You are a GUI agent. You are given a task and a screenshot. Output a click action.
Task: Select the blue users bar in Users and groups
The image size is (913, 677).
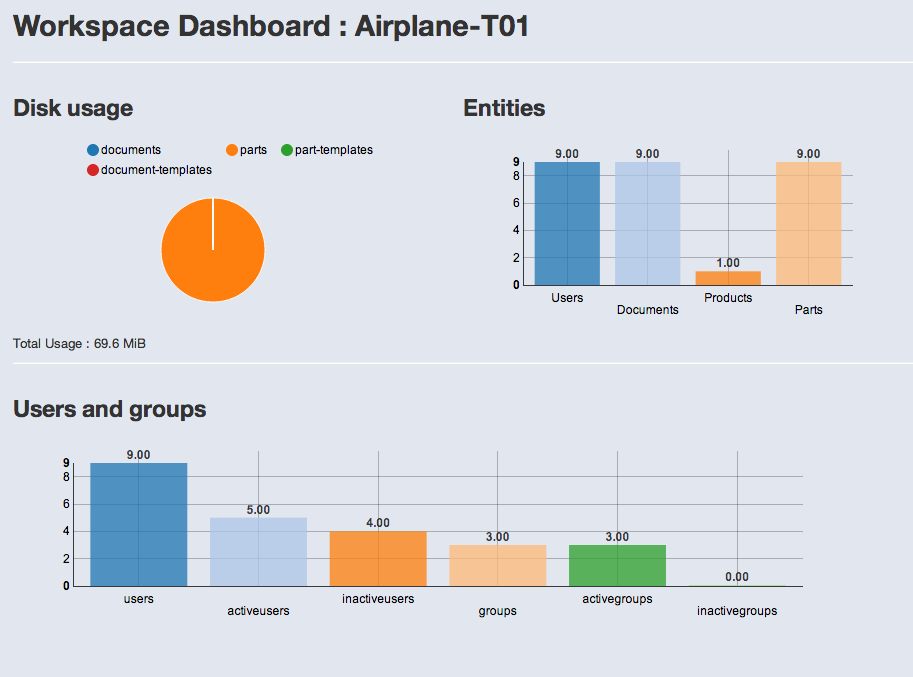pyautogui.click(x=138, y=524)
